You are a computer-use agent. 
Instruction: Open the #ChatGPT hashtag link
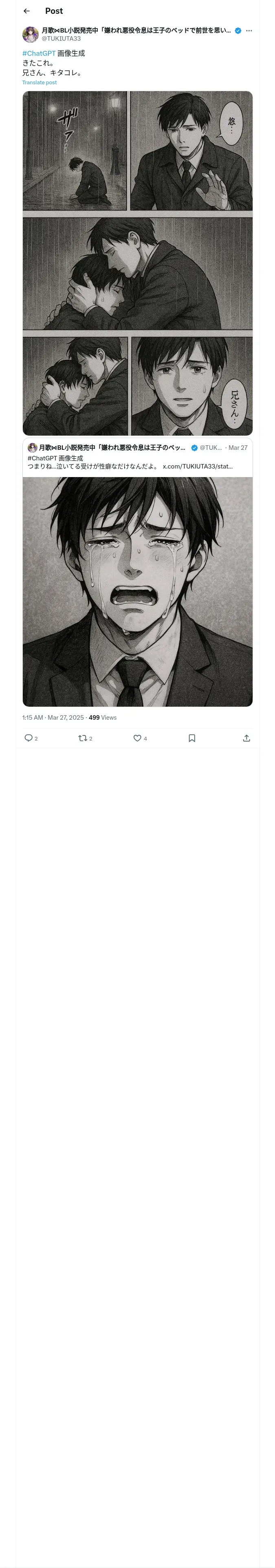click(x=38, y=54)
